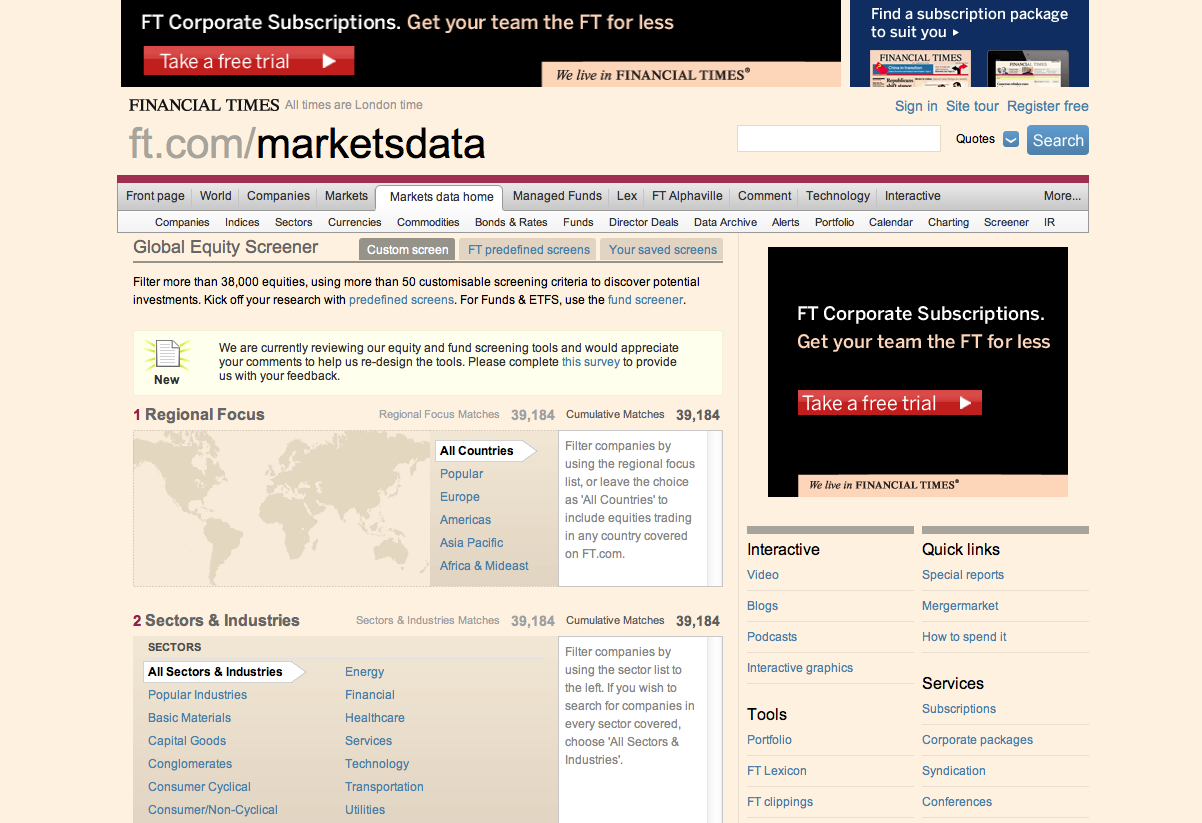Open Corporate packages link
1202x823 pixels.
[x=978, y=740]
